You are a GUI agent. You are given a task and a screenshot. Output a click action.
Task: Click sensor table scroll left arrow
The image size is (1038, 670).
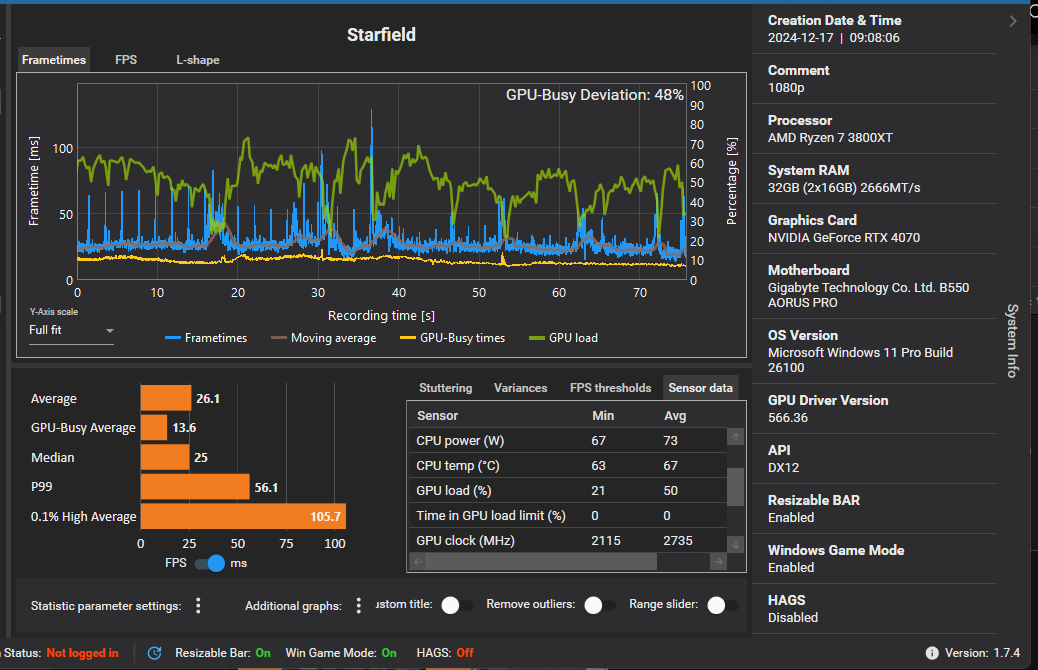(x=418, y=562)
